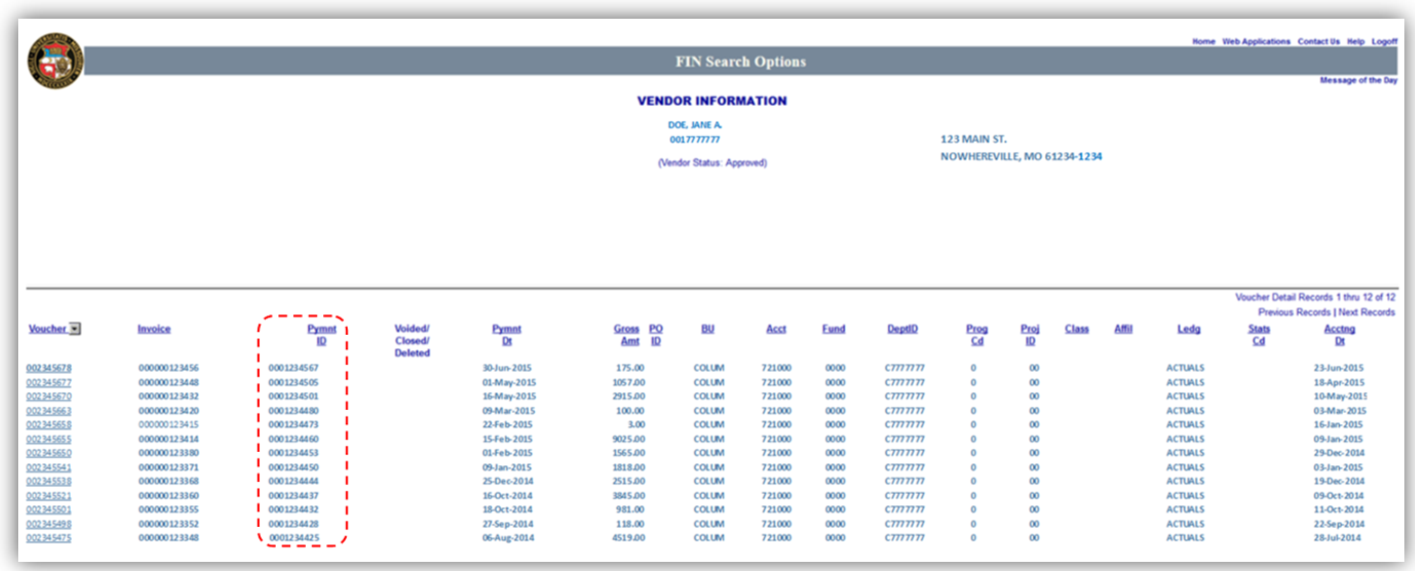Sort by the Prog Cd column header

tap(977, 335)
